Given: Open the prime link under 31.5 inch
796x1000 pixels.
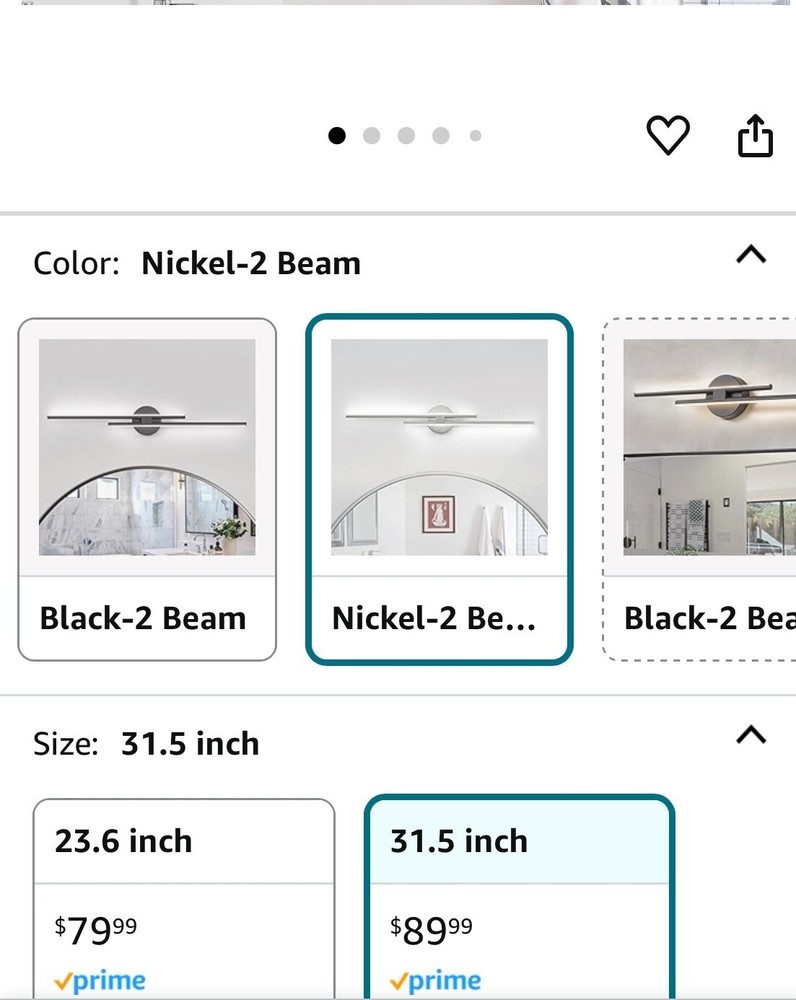Looking at the screenshot, I should pyautogui.click(x=437, y=980).
